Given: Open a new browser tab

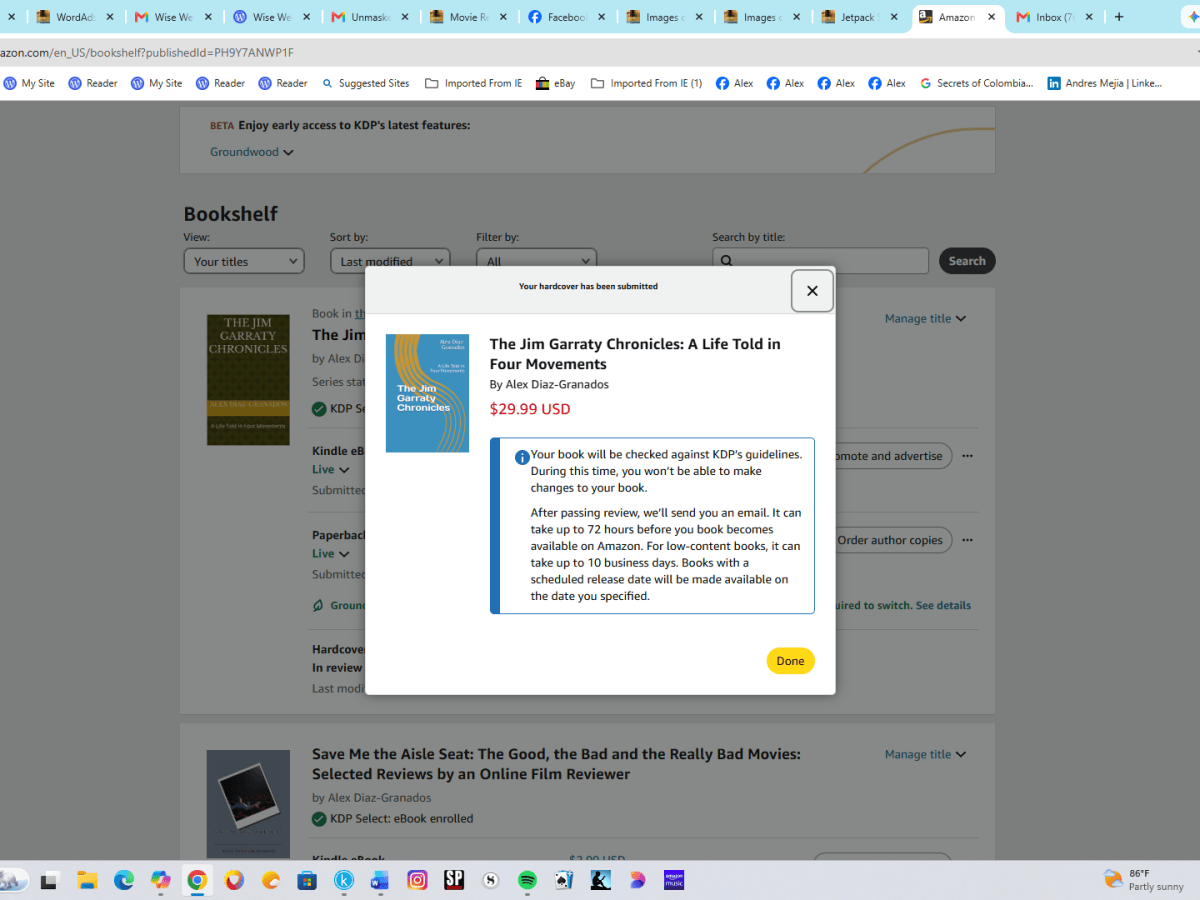Looking at the screenshot, I should tap(1119, 17).
